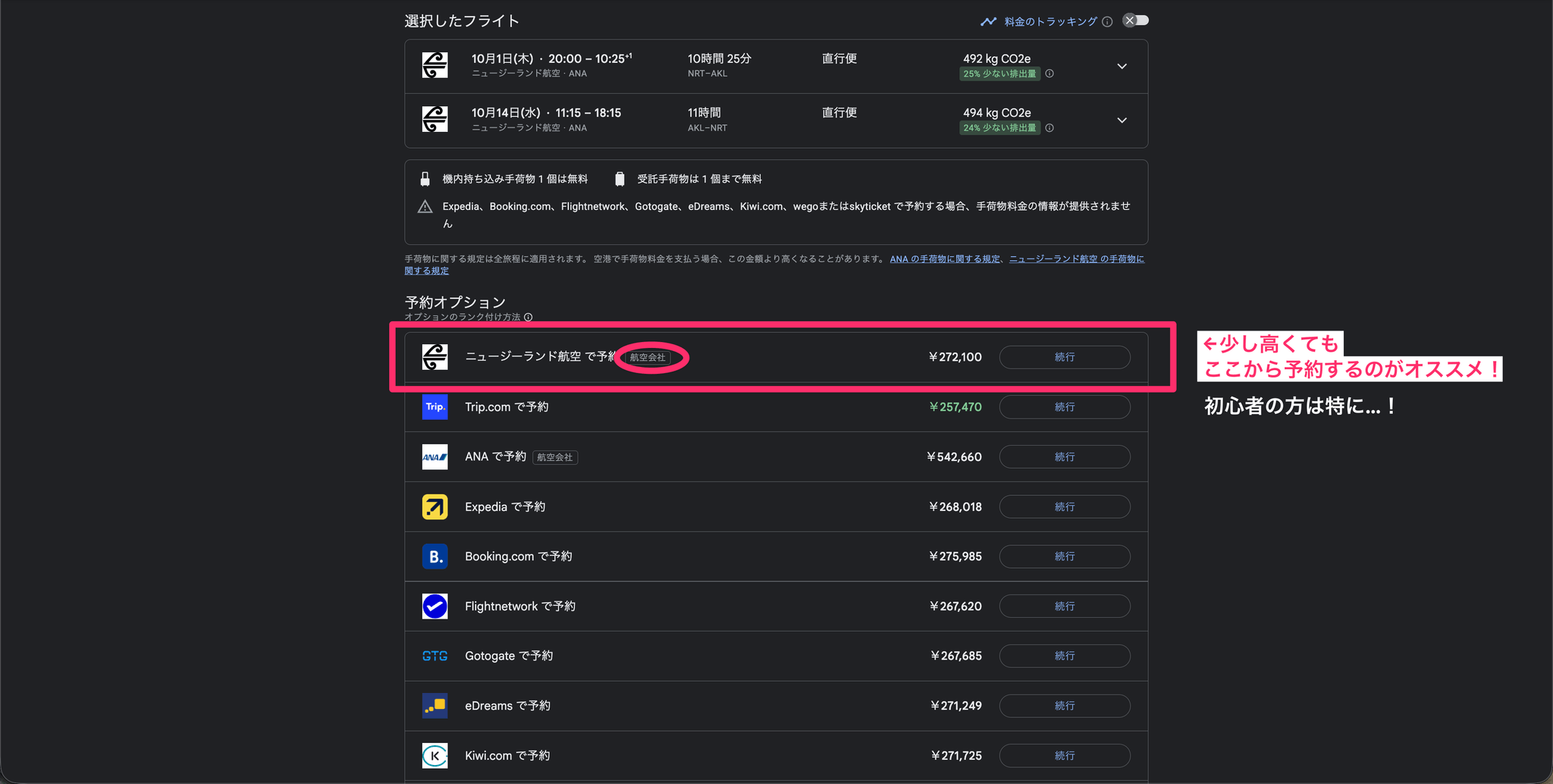
Task: Click the Expedia で予約 row label
Action: coord(505,507)
